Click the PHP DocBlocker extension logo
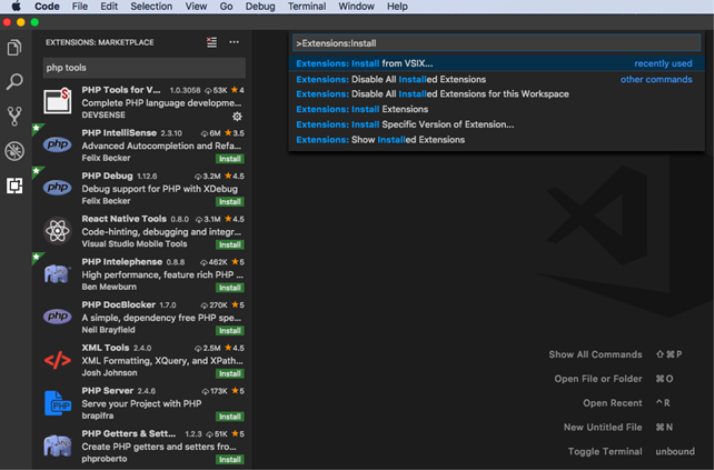The image size is (714, 470). pyautogui.click(x=57, y=316)
